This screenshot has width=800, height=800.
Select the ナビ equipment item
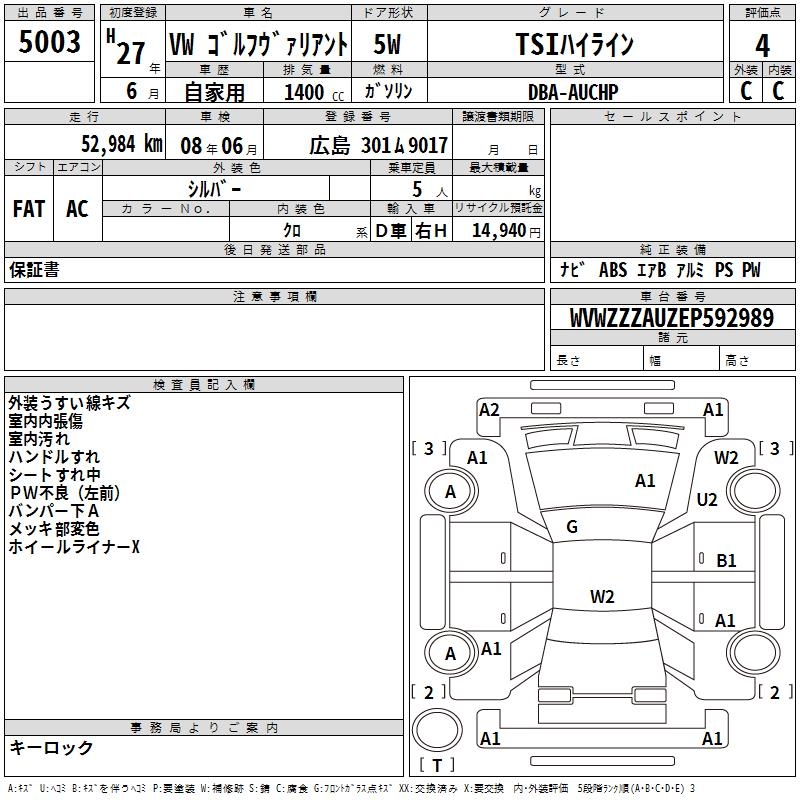(572, 270)
